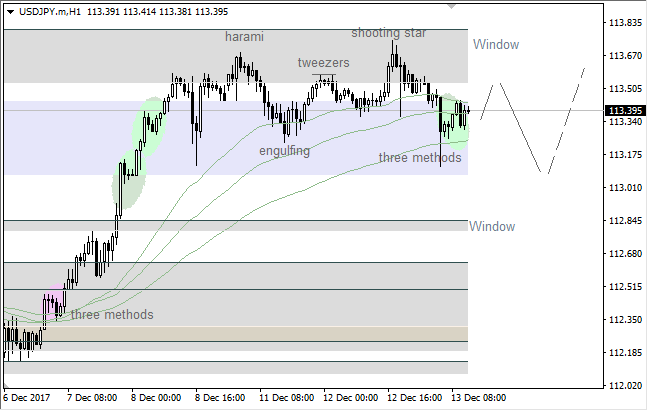Viewport: 647px width, 410px height.
Task: Select the "tweezers" pattern label
Action: [x=323, y=63]
